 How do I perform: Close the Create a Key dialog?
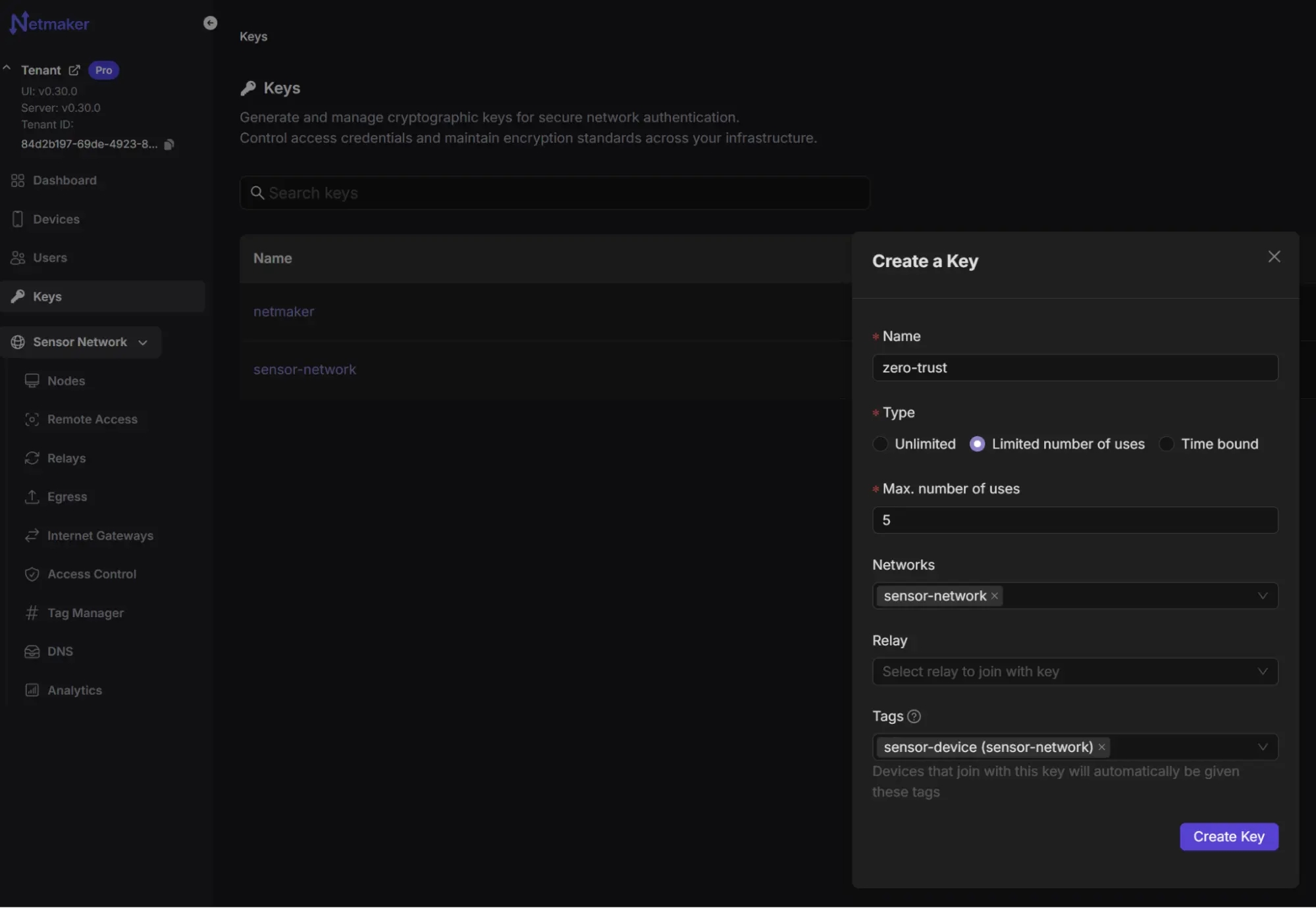point(1274,257)
